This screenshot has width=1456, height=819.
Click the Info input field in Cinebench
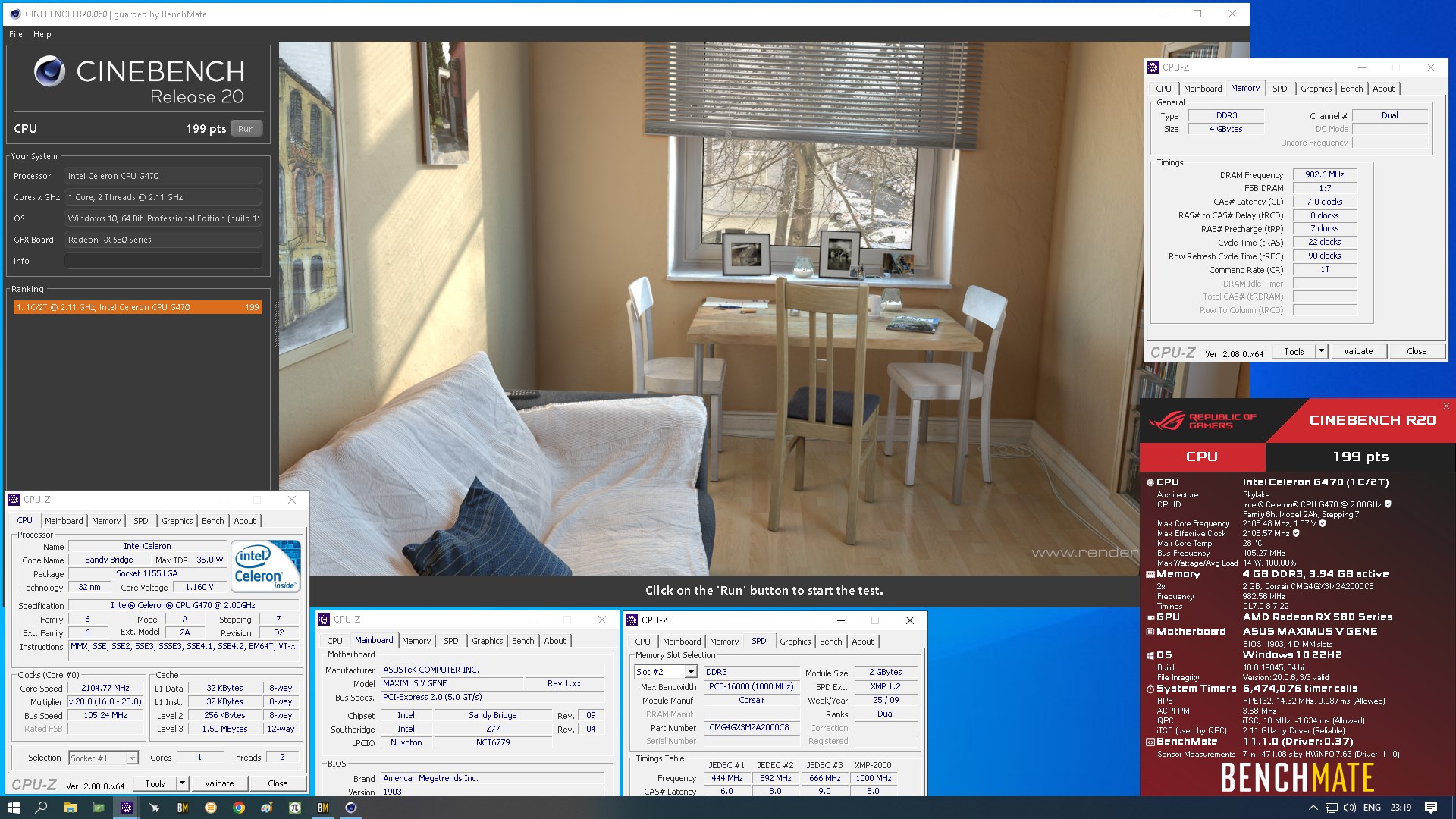pyautogui.click(x=163, y=261)
